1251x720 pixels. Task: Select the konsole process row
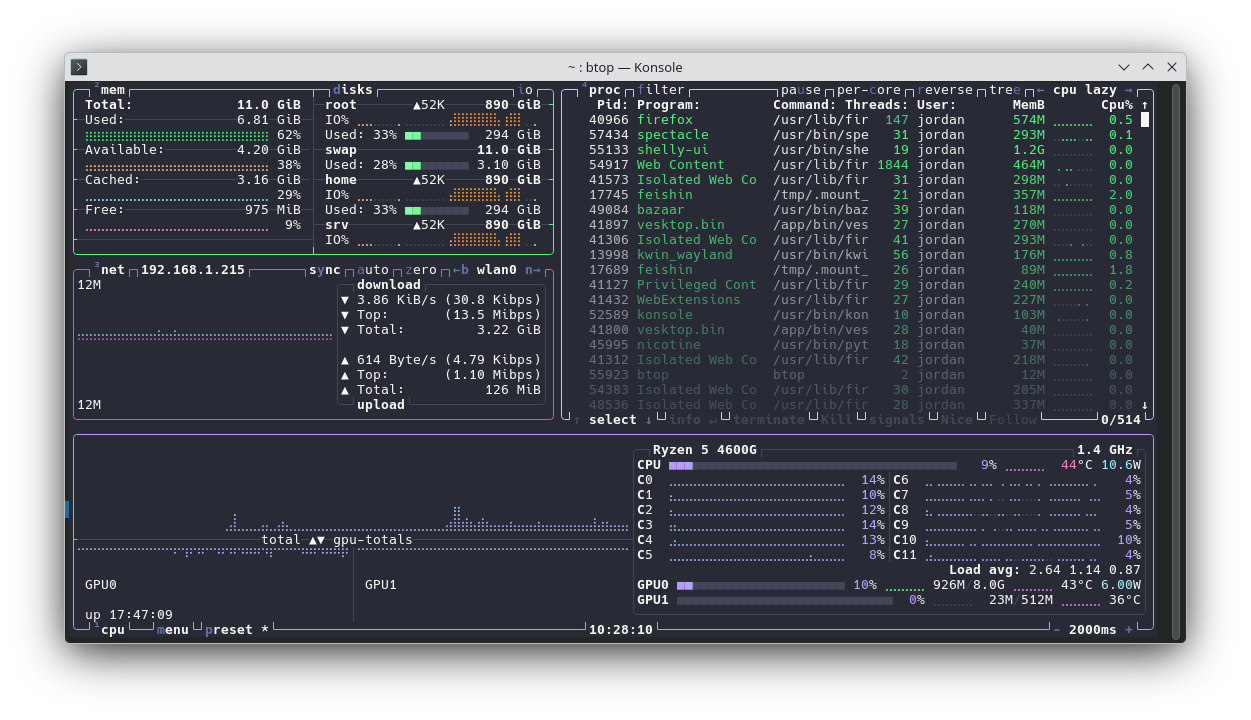click(861, 315)
